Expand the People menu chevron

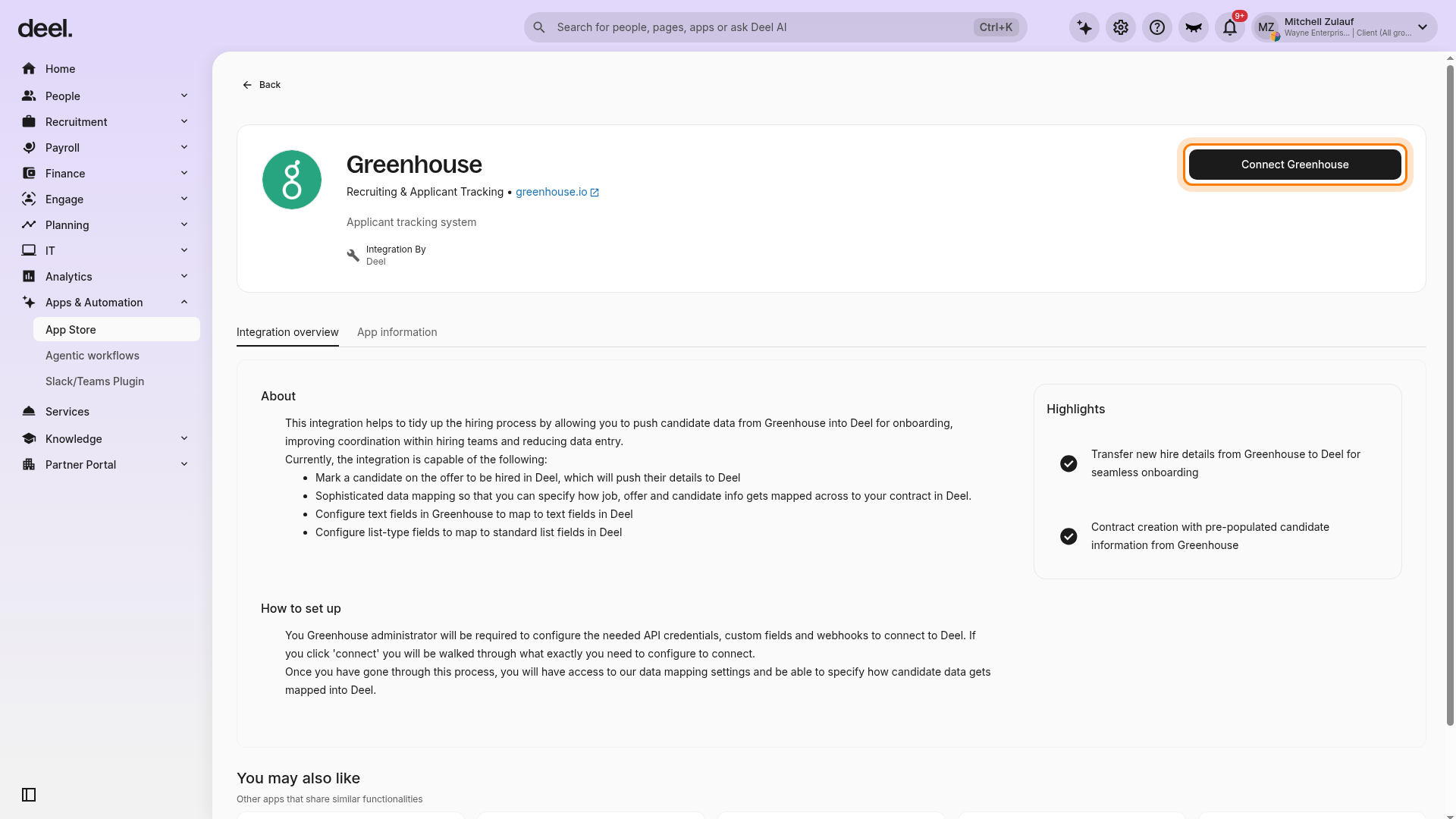[x=184, y=96]
